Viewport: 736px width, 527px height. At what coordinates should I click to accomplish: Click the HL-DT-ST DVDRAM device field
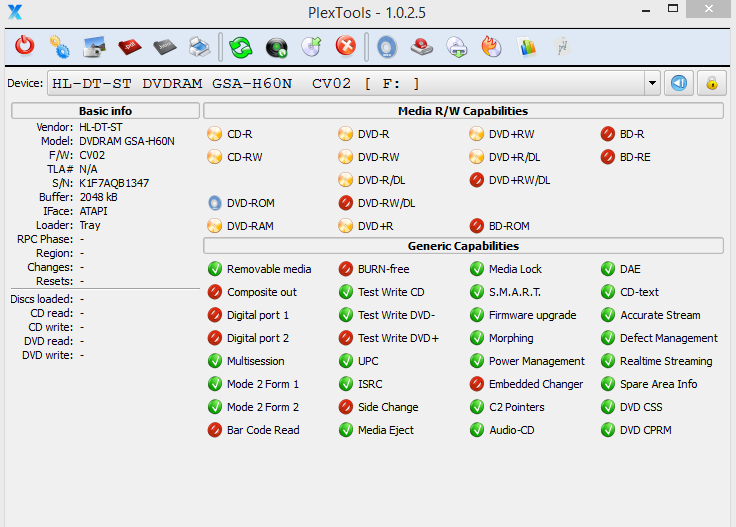point(346,83)
